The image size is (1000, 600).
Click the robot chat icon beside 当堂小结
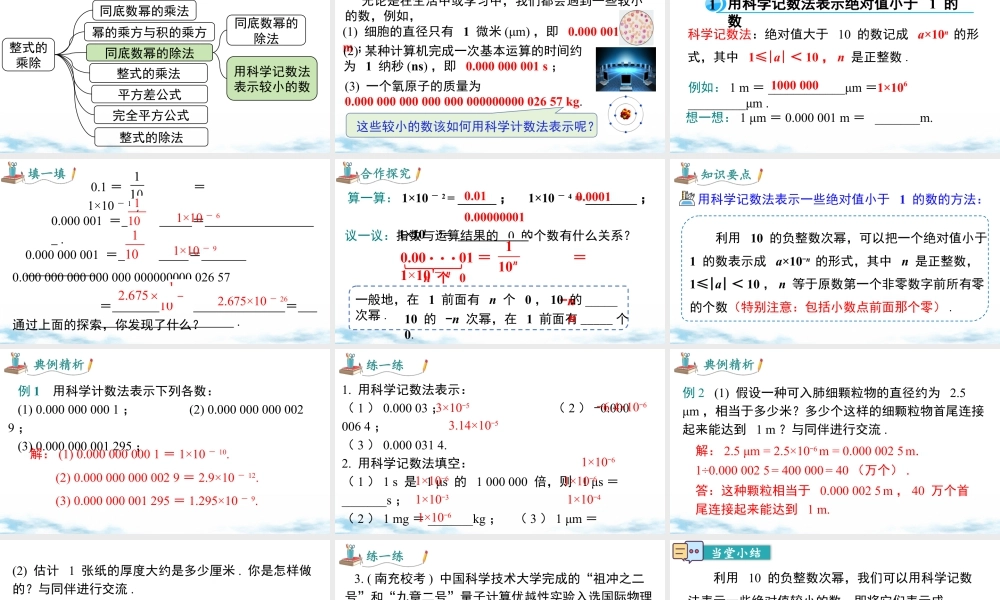click(689, 549)
